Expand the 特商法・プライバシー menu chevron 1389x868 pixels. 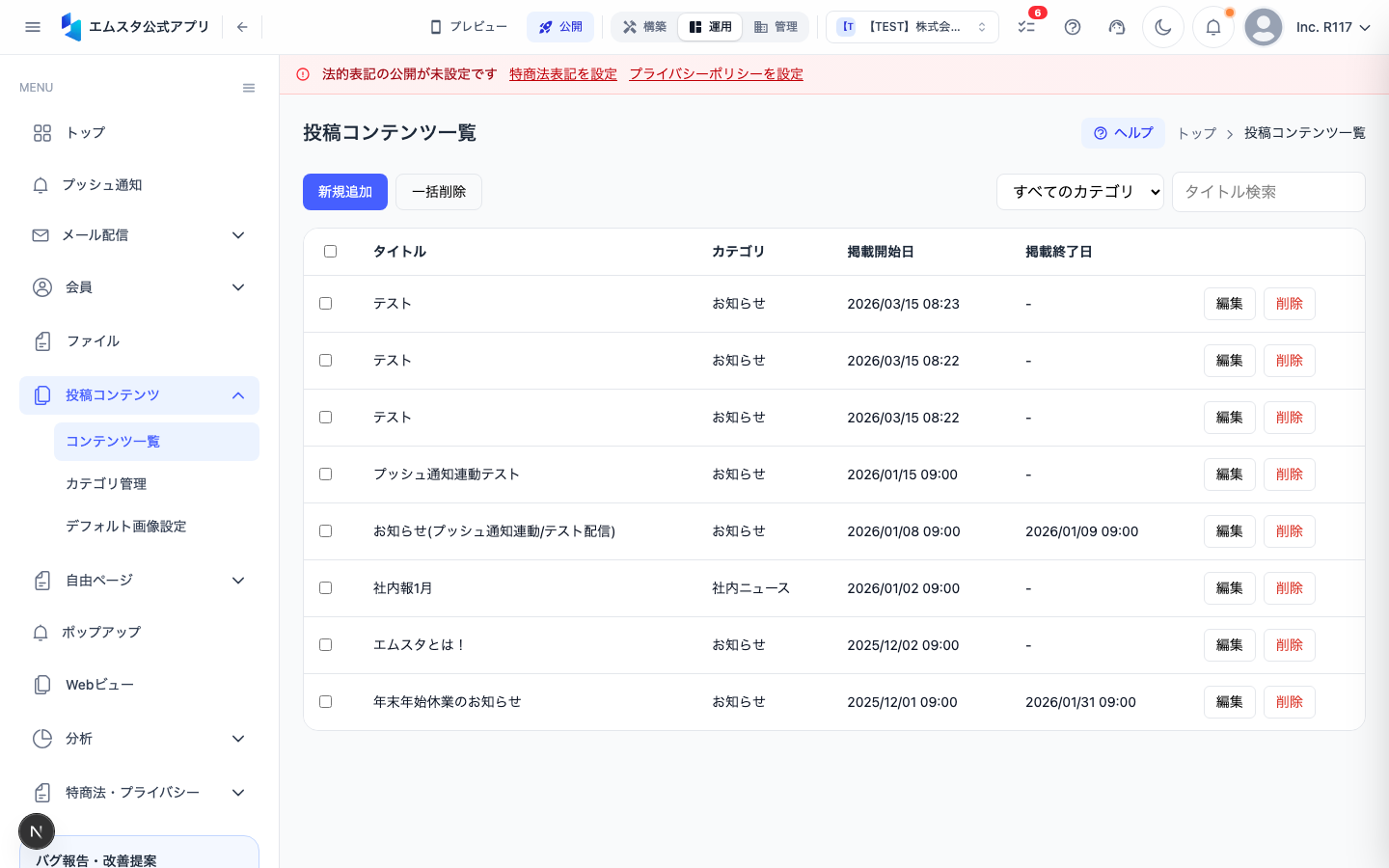coord(238,793)
